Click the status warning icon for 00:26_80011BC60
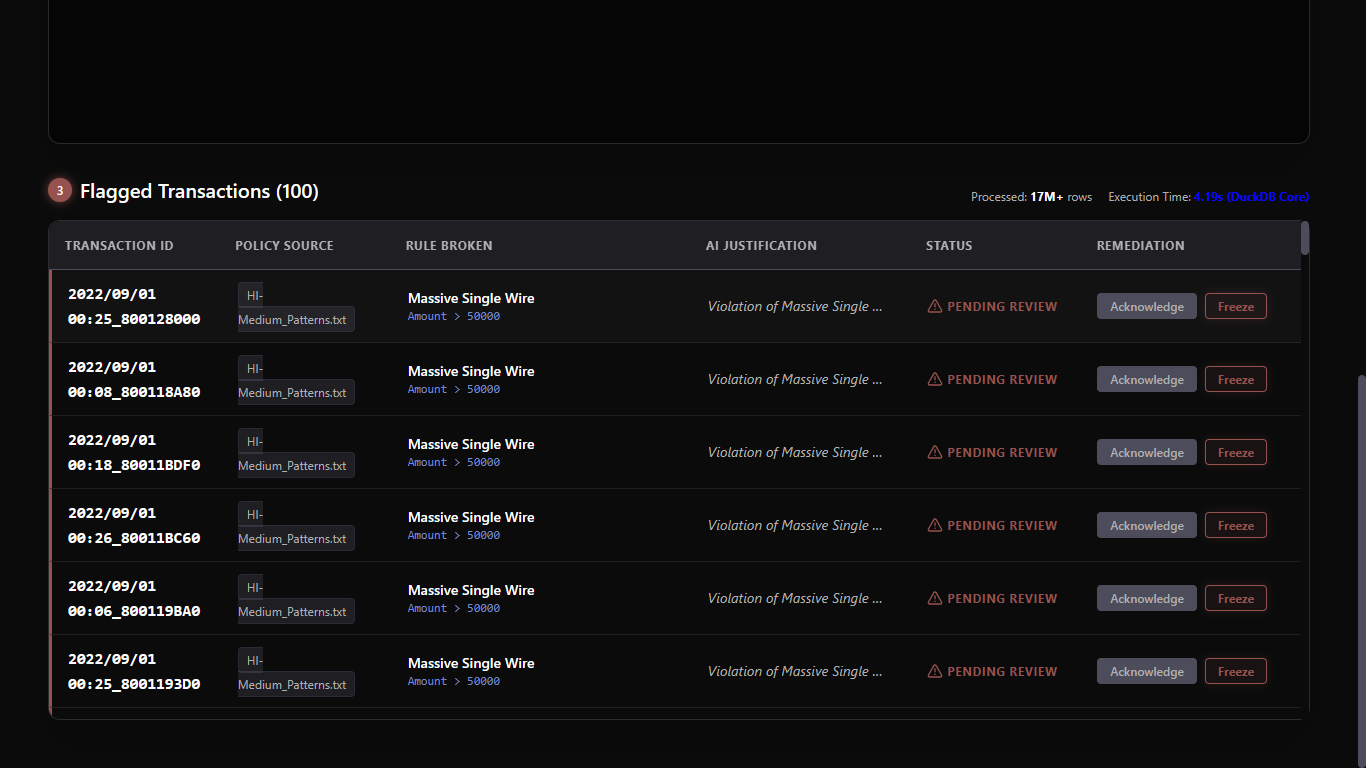1366x768 pixels. click(935, 525)
